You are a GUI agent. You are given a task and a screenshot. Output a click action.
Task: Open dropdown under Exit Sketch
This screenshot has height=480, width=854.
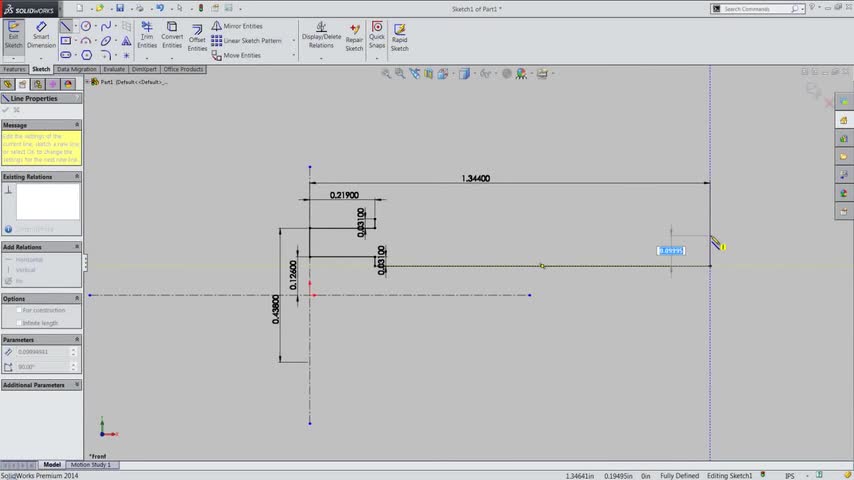(x=14, y=58)
